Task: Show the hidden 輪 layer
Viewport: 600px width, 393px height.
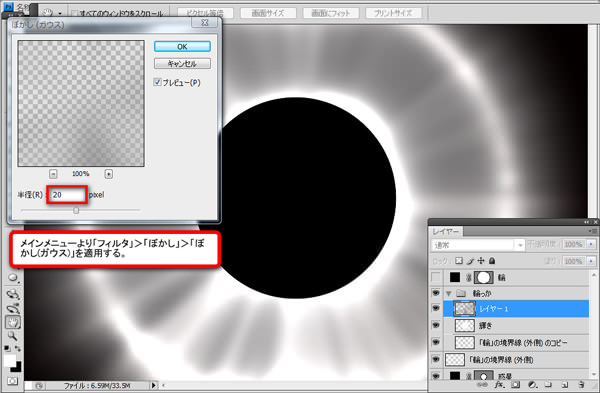Action: (x=436, y=277)
